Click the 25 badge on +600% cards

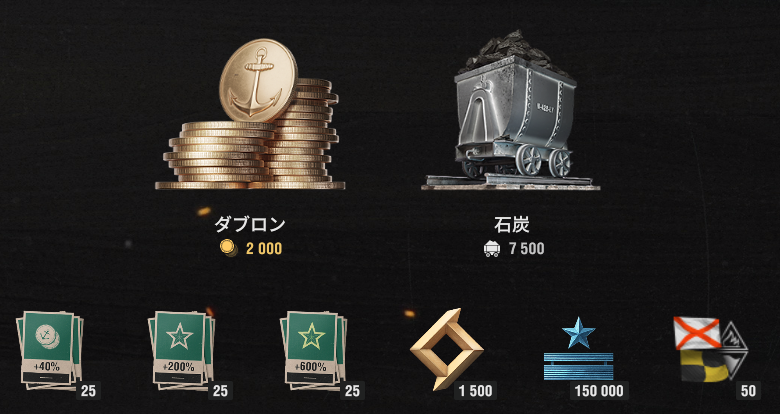click(x=352, y=391)
